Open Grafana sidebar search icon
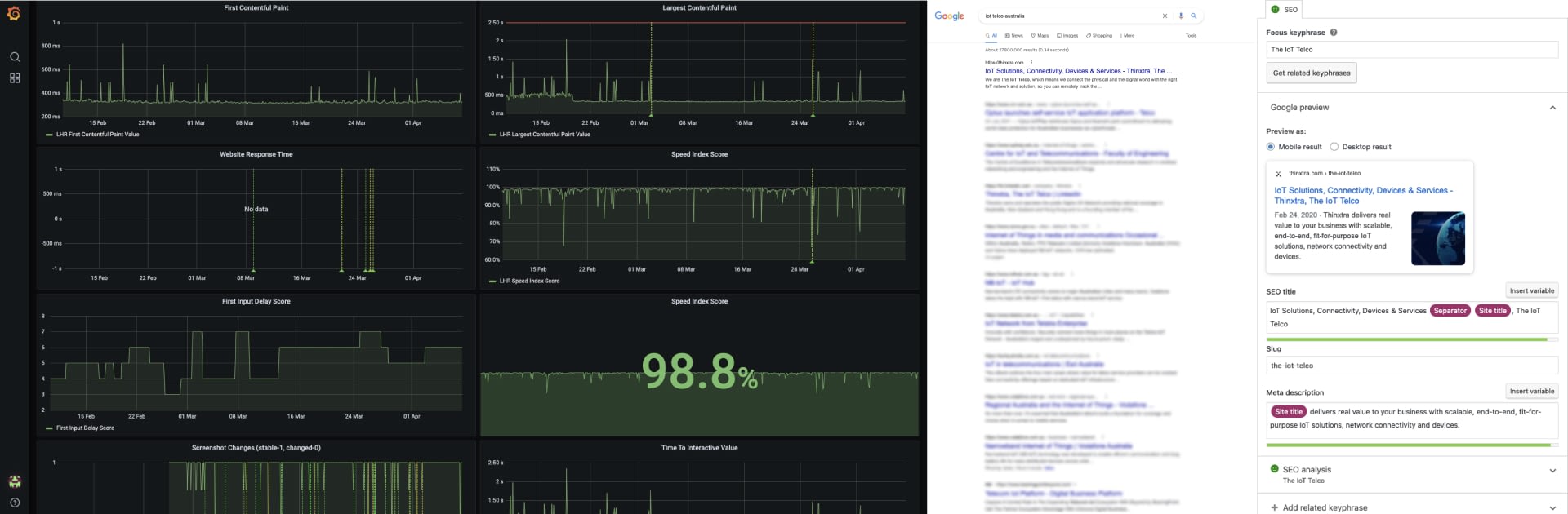 [15, 57]
